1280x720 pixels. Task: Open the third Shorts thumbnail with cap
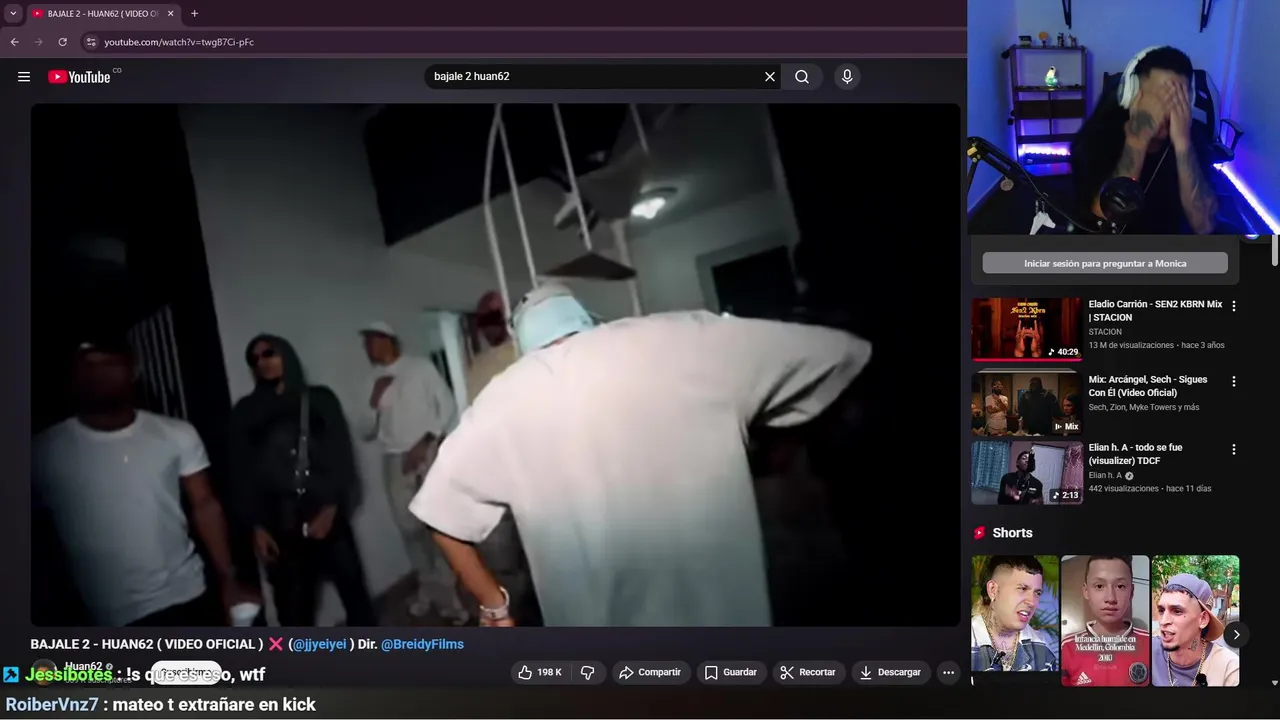[x=1195, y=621]
